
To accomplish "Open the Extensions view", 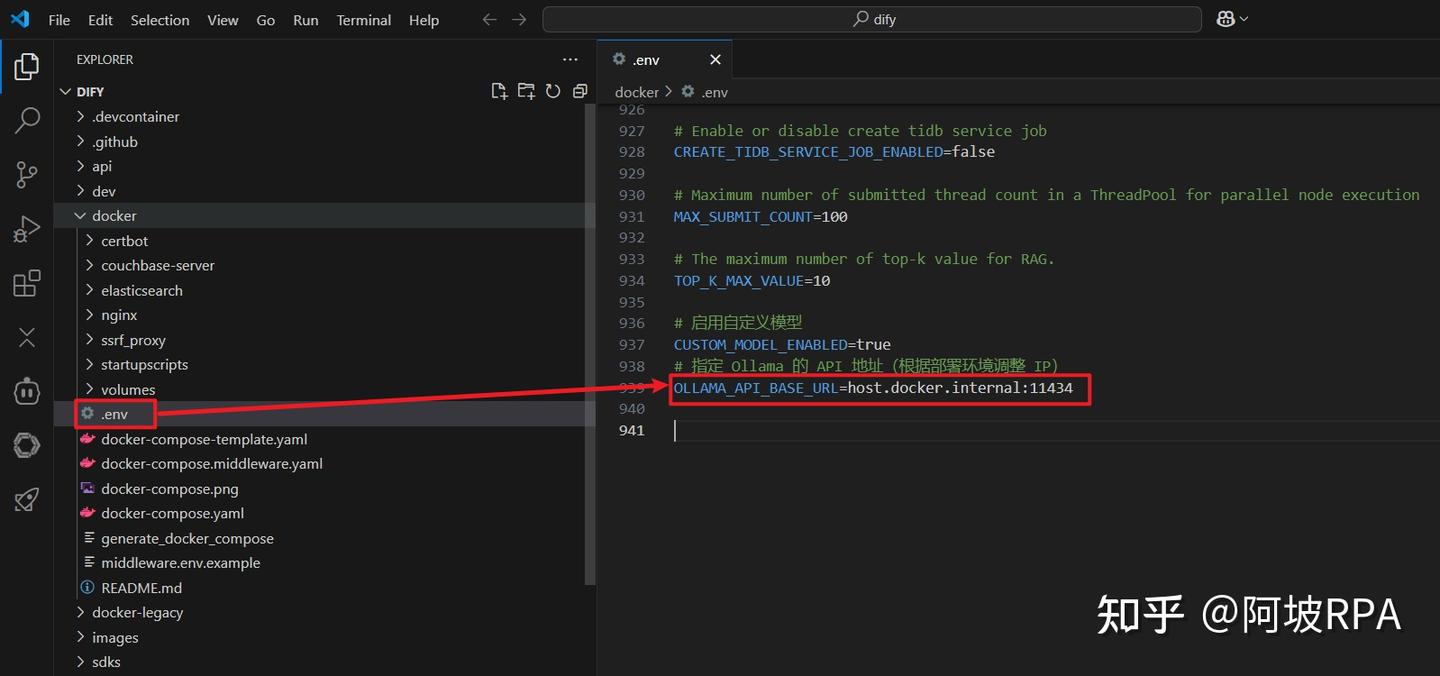I will point(27,283).
